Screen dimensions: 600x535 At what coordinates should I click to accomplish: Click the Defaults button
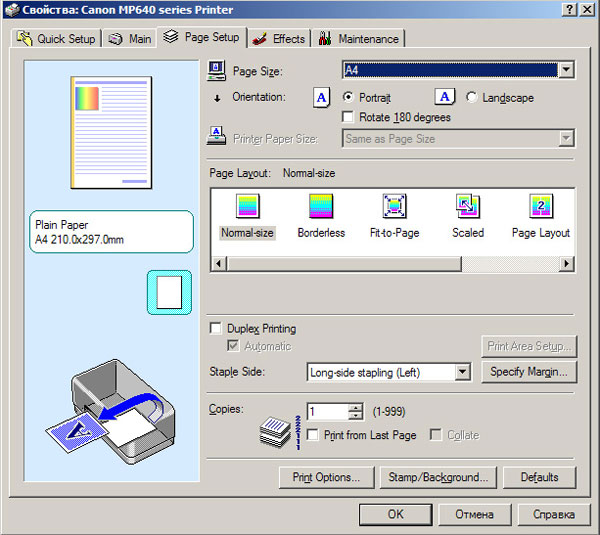point(540,477)
